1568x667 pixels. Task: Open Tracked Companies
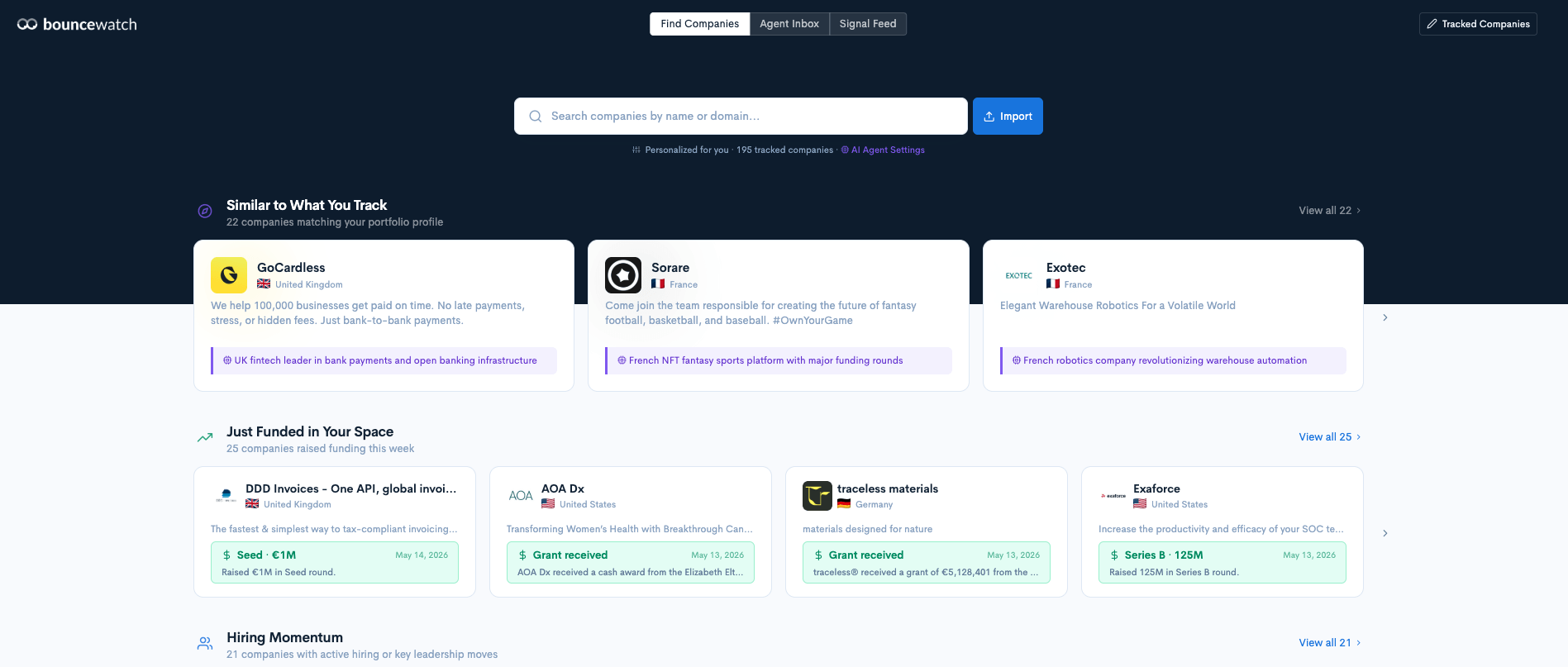[x=1478, y=24]
